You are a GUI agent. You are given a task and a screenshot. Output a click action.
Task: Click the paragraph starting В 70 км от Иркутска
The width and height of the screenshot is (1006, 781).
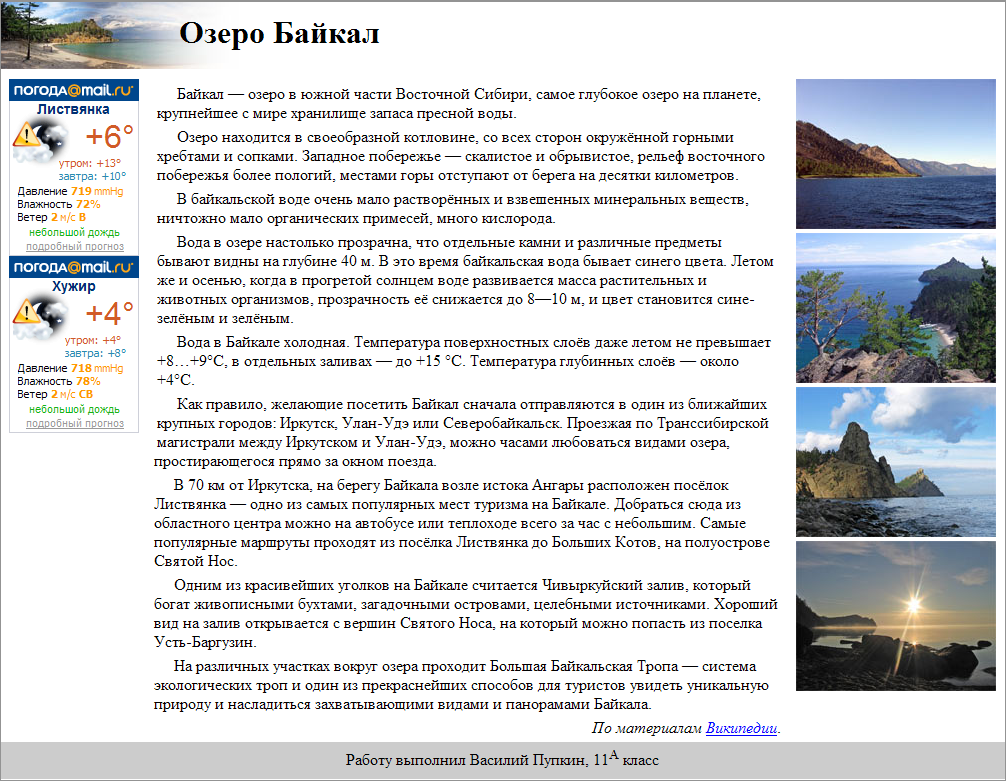click(x=462, y=523)
